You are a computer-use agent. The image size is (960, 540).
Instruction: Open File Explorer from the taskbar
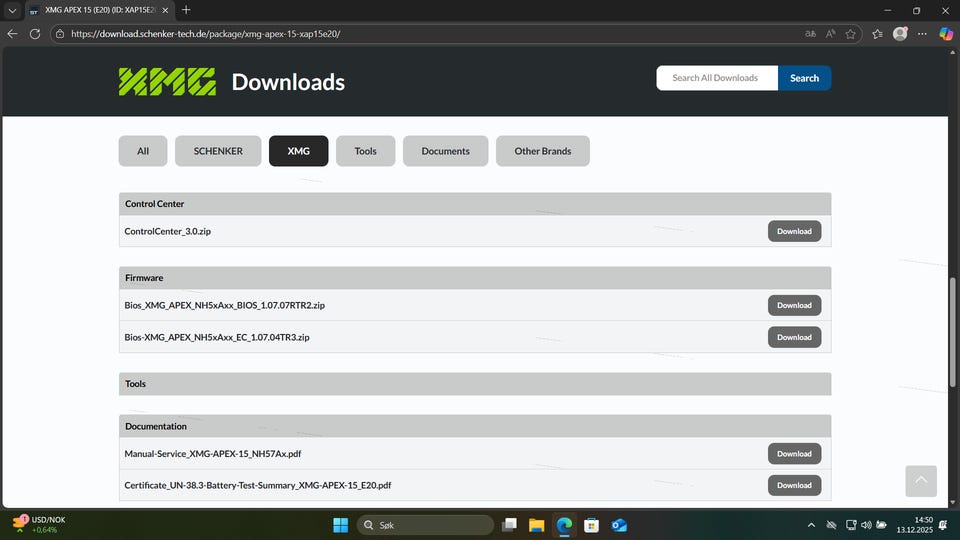tap(536, 525)
